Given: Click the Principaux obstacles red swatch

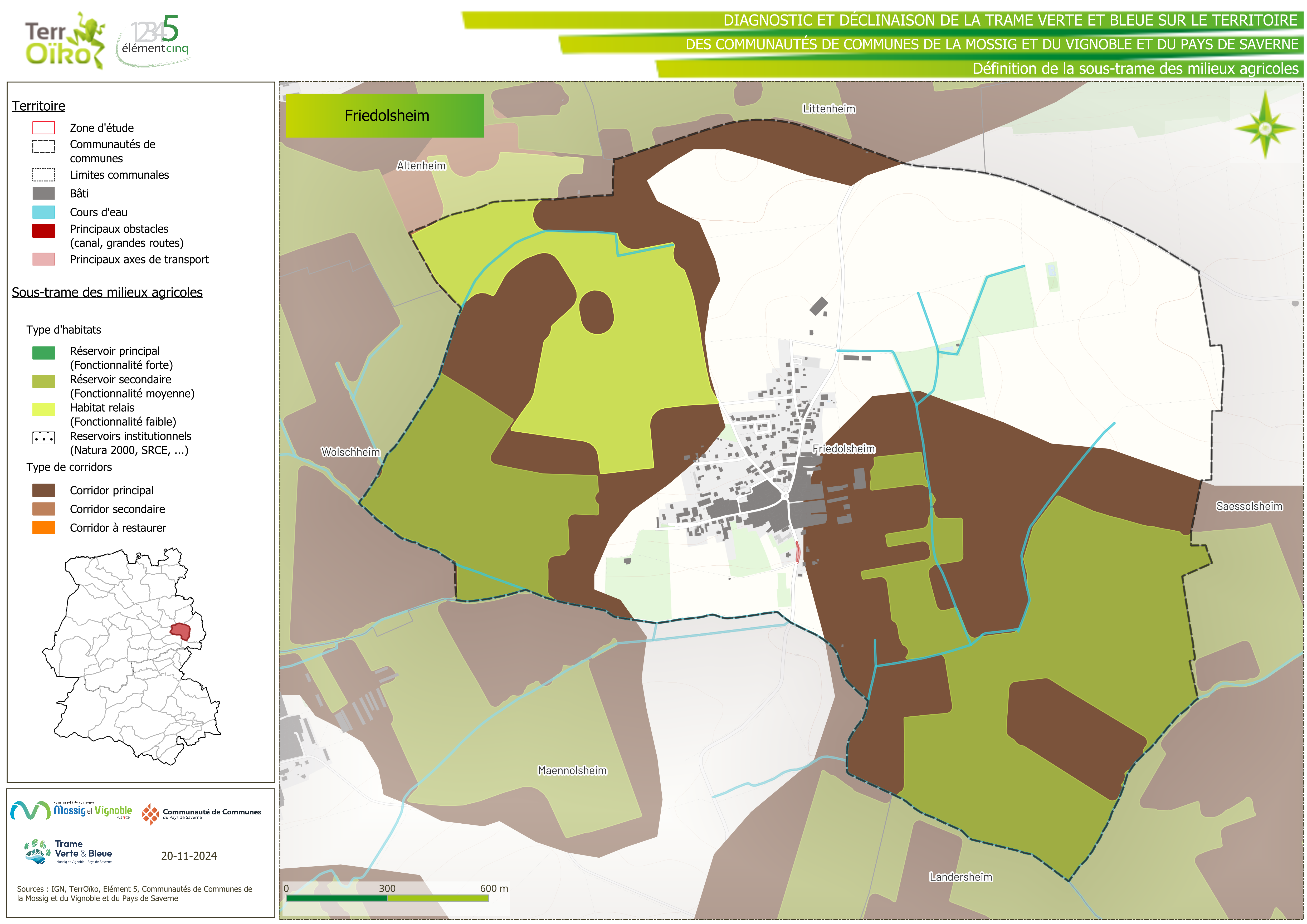Looking at the screenshot, I should (x=43, y=231).
